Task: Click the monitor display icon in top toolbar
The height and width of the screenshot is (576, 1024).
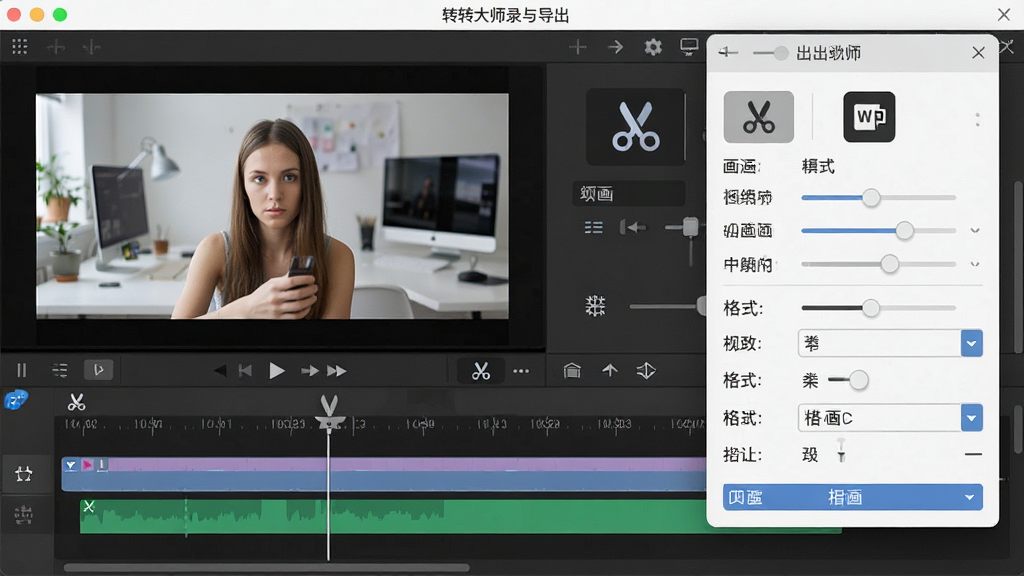Action: [689, 46]
